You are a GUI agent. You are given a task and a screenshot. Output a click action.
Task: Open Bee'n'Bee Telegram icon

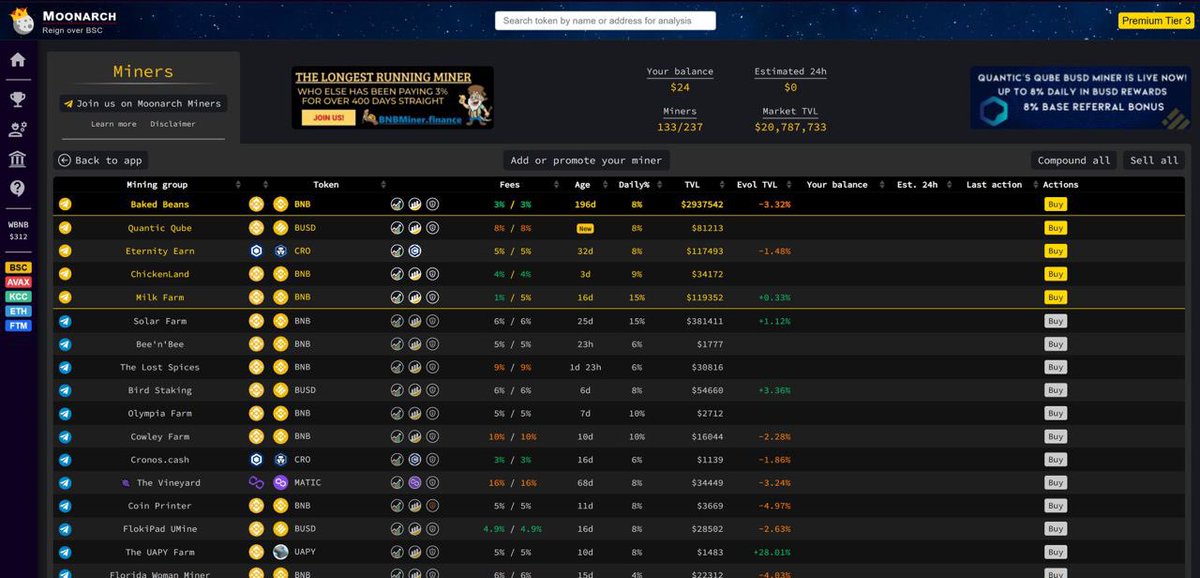click(x=65, y=344)
